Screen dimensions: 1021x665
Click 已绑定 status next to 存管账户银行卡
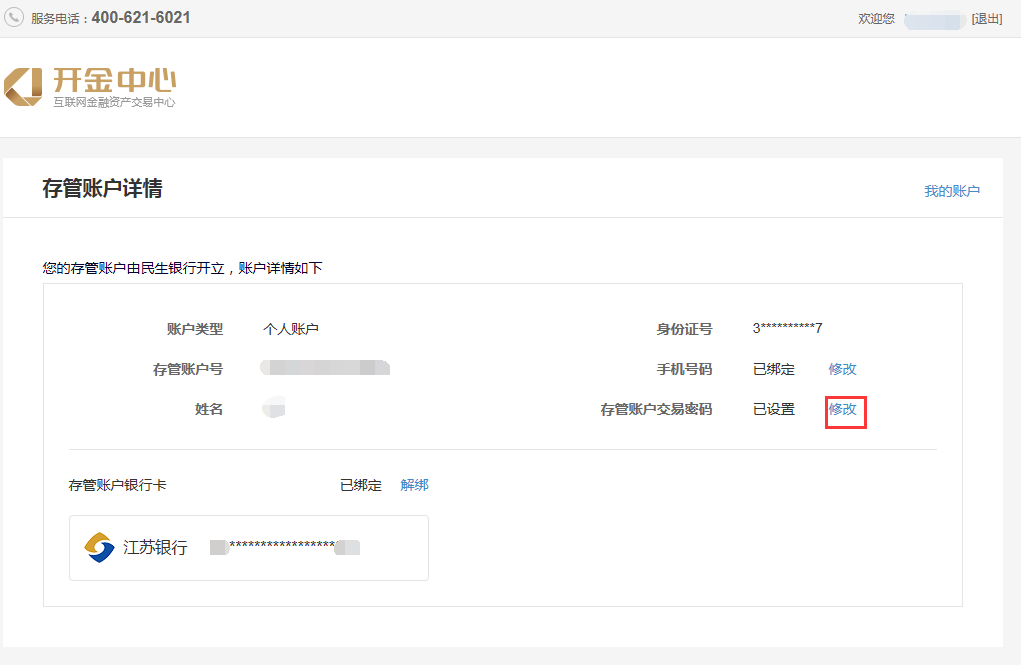pos(361,485)
